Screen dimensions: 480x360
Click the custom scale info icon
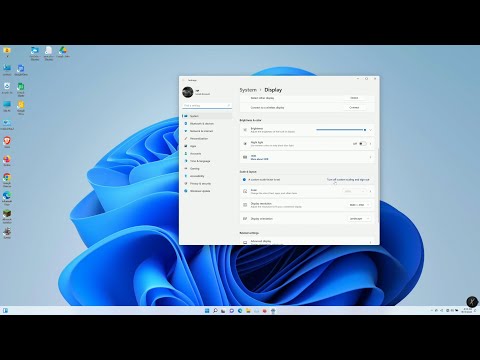(x=244, y=180)
